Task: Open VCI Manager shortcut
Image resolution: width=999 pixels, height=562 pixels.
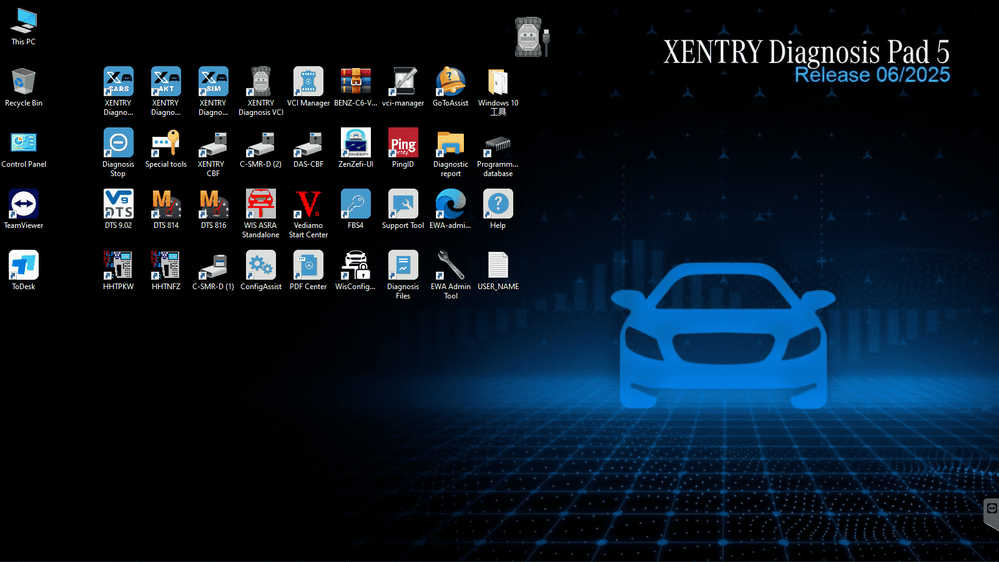Action: point(308,82)
